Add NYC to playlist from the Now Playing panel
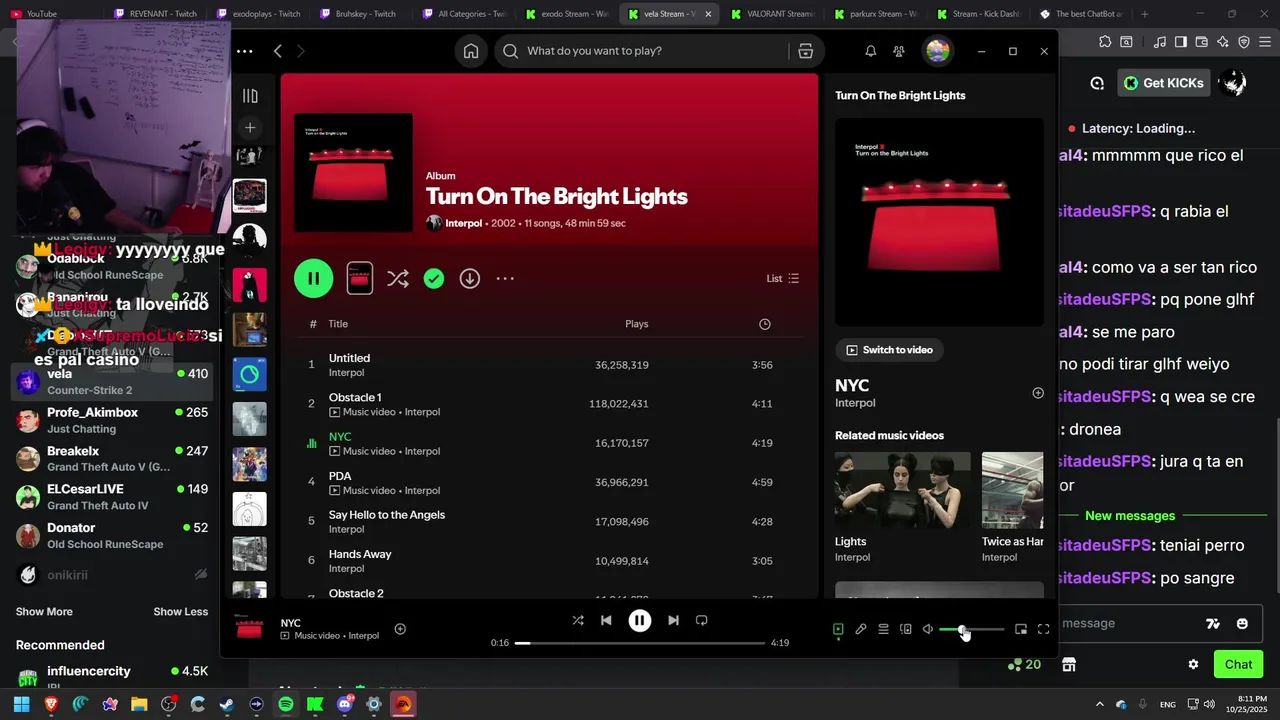 tap(1038, 393)
